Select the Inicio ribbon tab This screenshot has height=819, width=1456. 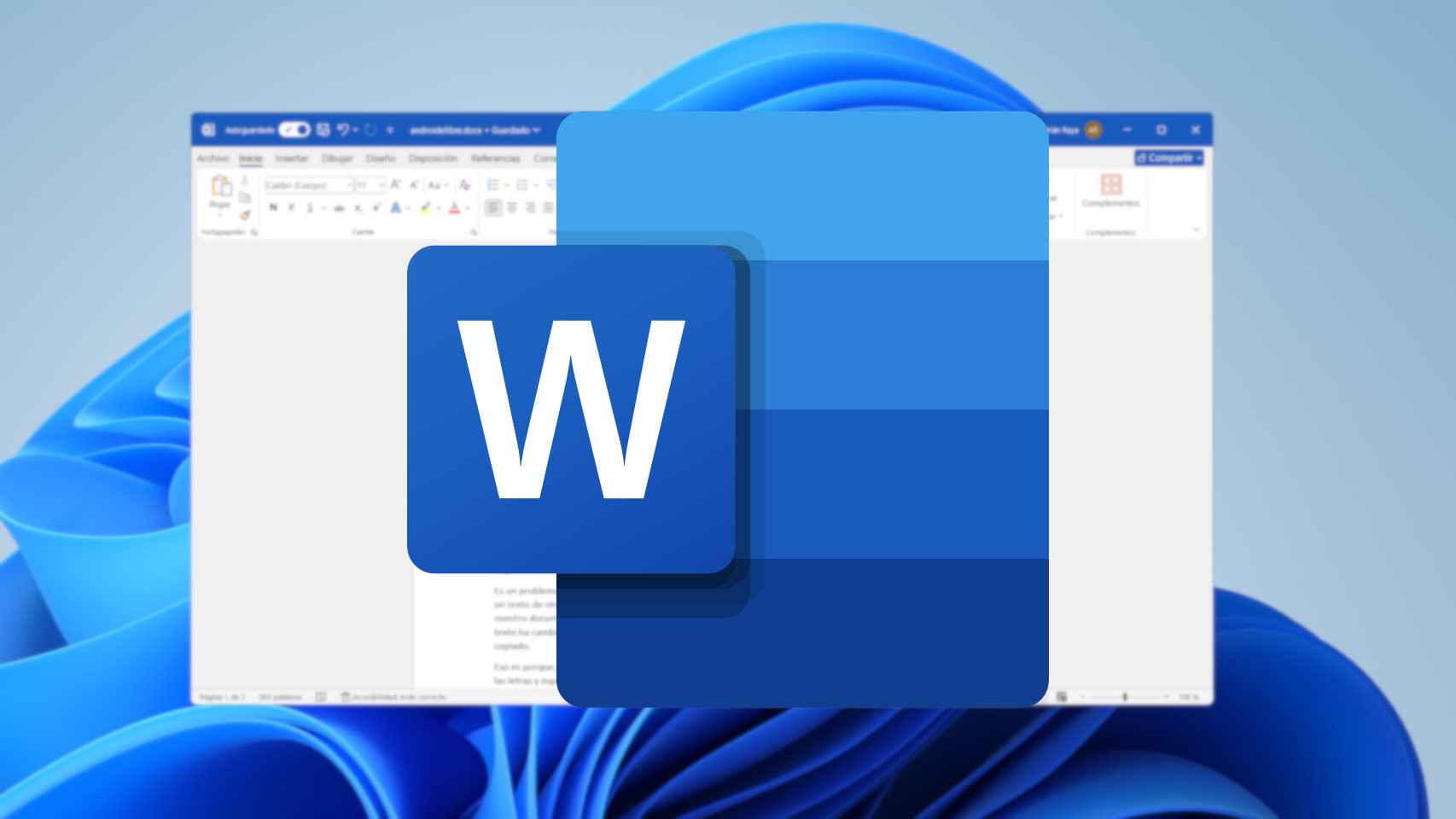point(251,159)
